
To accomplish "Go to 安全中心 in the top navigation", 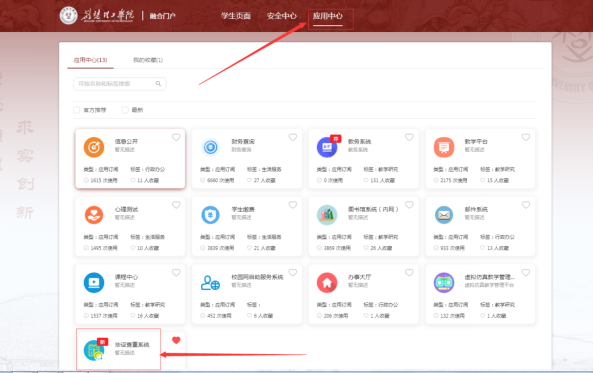I will point(282,16).
